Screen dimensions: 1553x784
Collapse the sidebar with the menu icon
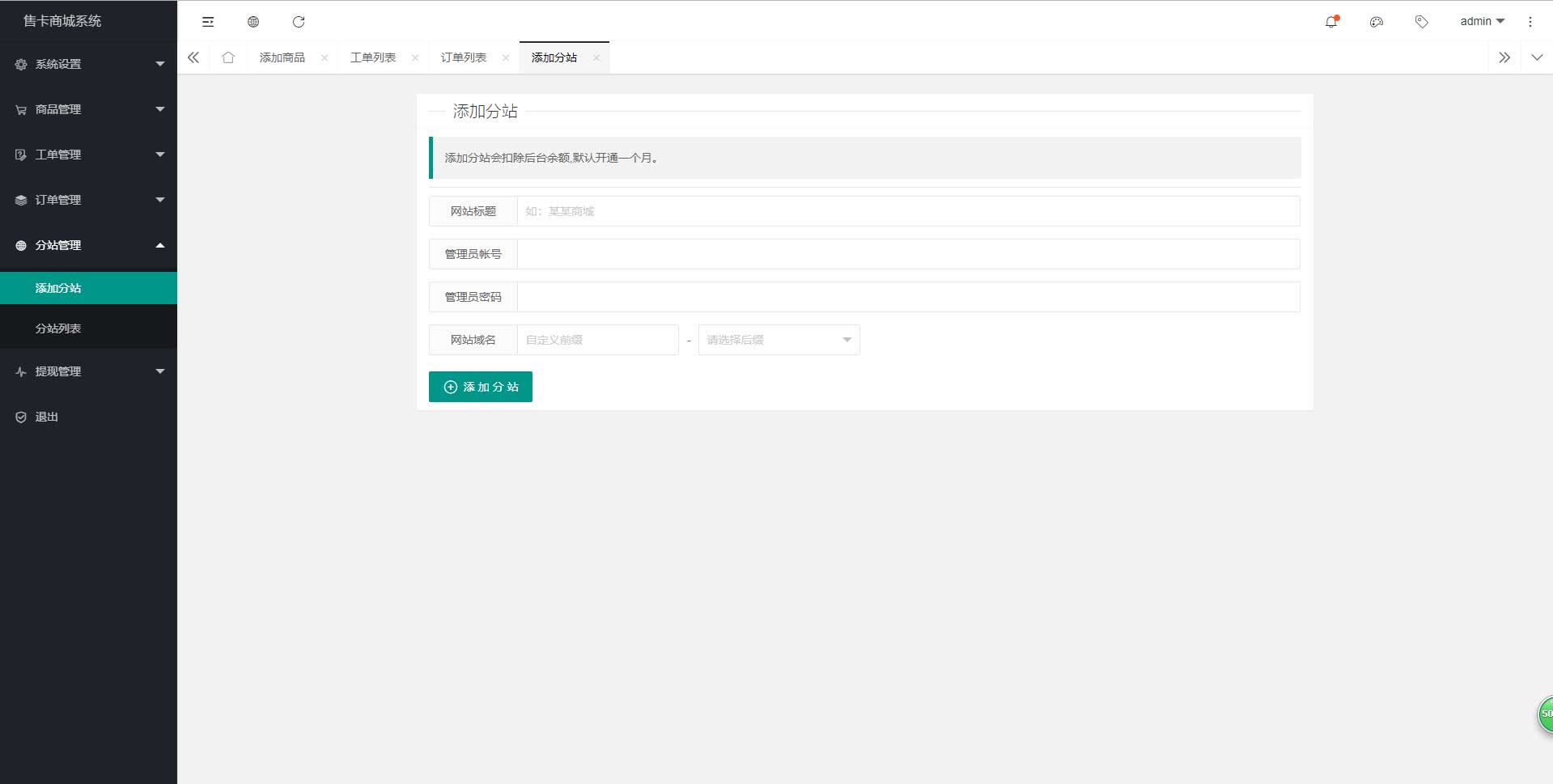point(208,22)
